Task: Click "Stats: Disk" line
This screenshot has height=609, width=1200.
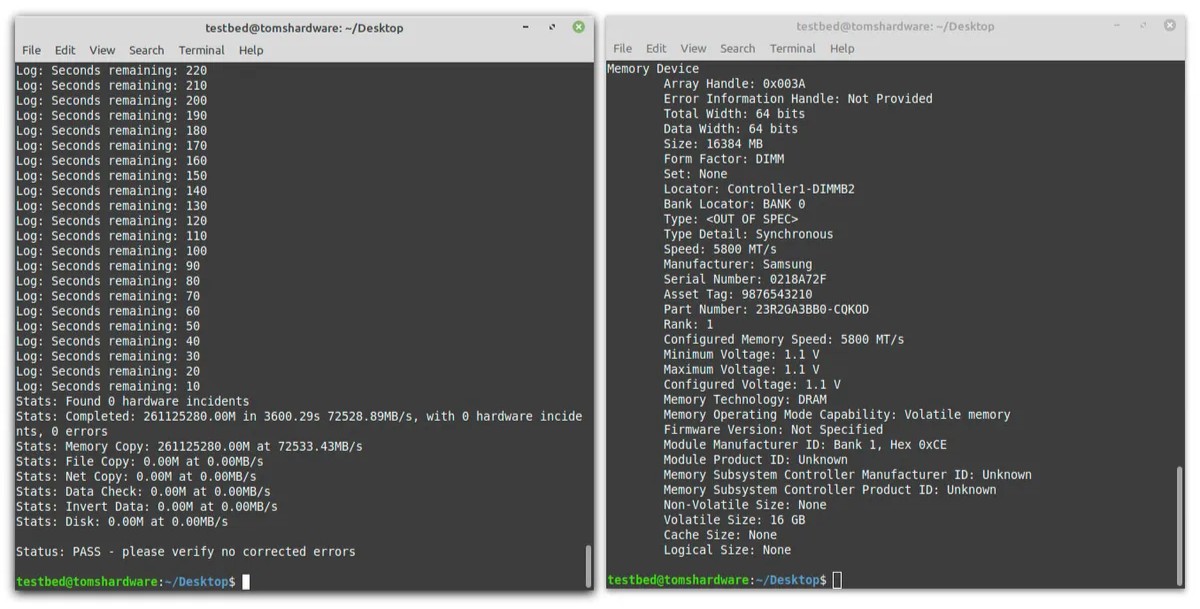Action: point(122,521)
